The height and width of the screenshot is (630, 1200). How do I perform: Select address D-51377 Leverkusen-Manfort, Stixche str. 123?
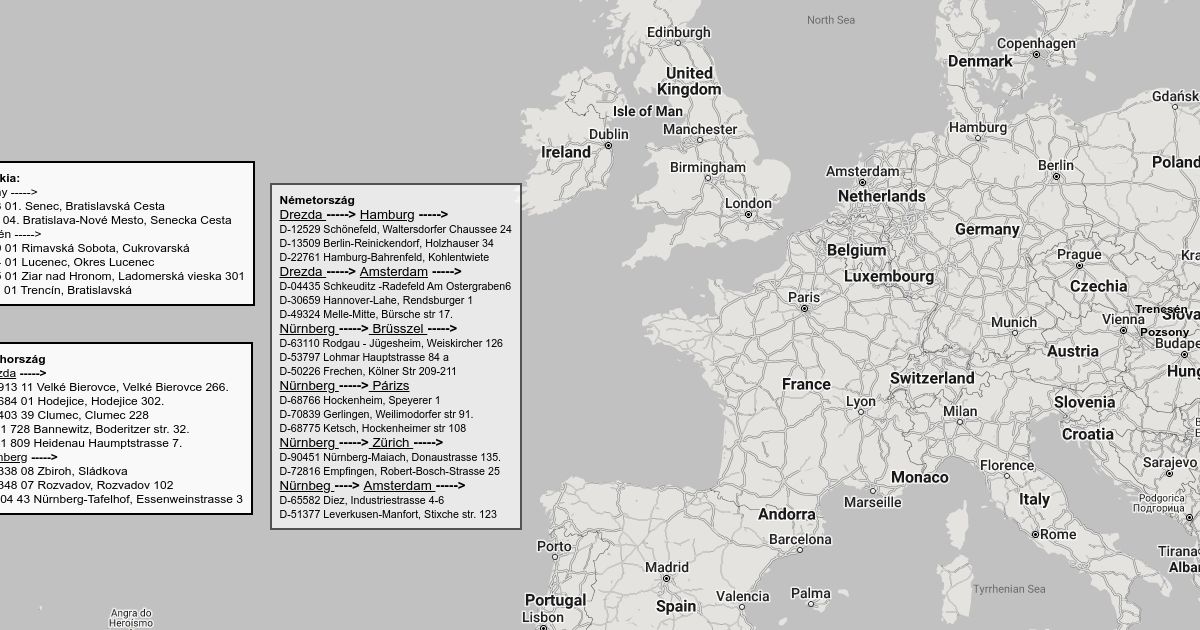tap(388, 514)
